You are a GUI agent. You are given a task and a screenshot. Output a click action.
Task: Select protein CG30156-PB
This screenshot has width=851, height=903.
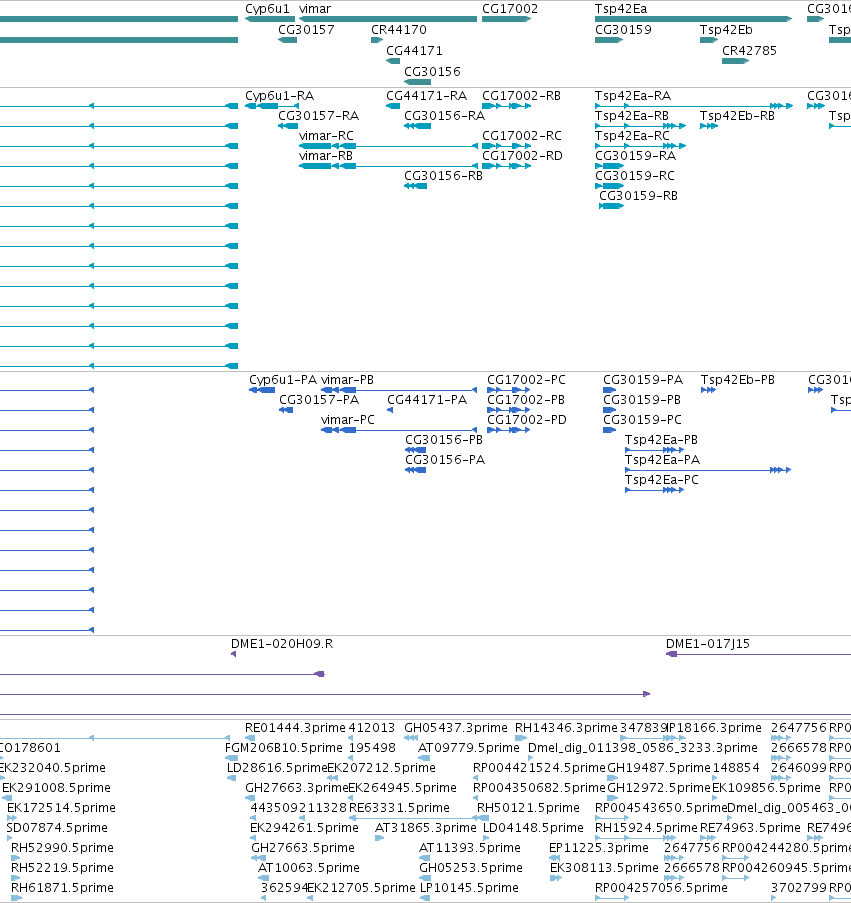pyautogui.click(x=444, y=440)
